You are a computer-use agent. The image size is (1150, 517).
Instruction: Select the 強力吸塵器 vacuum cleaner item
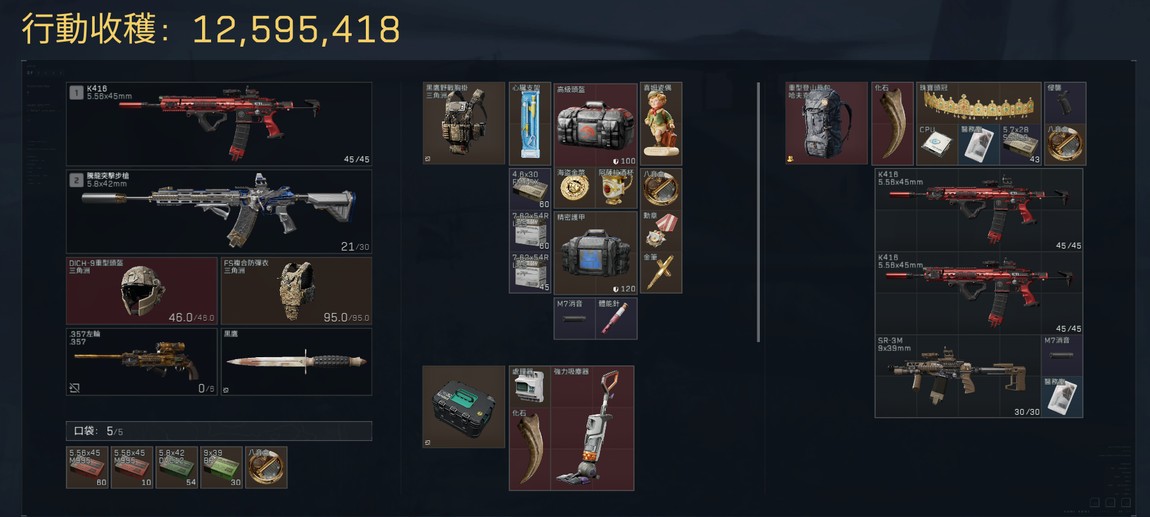click(593, 428)
